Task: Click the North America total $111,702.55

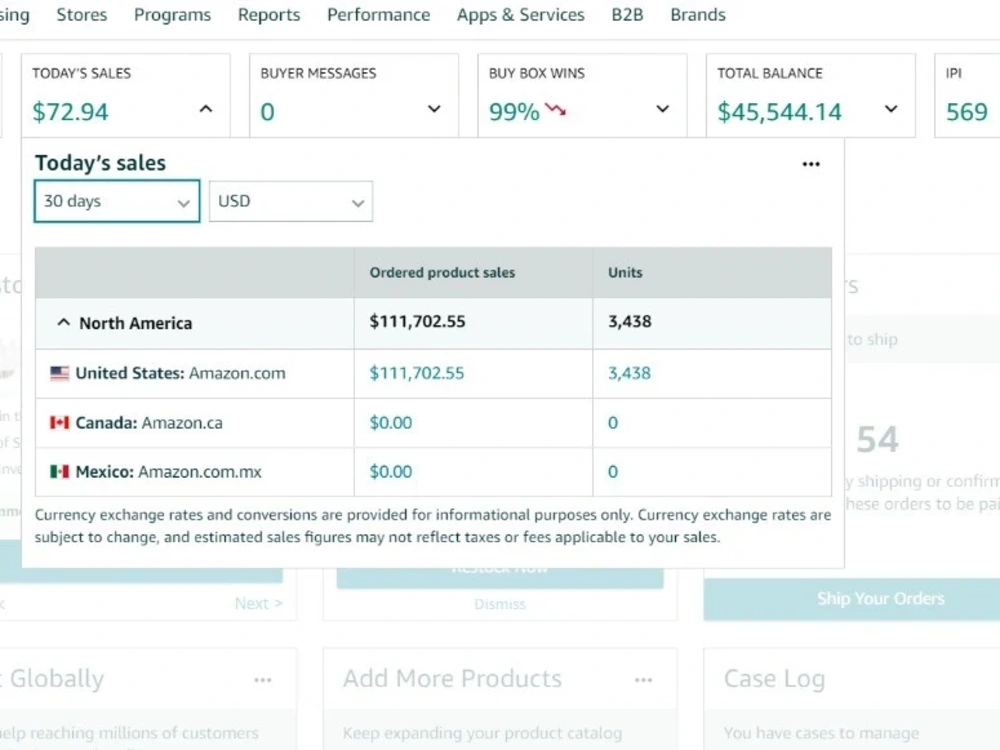Action: click(417, 321)
